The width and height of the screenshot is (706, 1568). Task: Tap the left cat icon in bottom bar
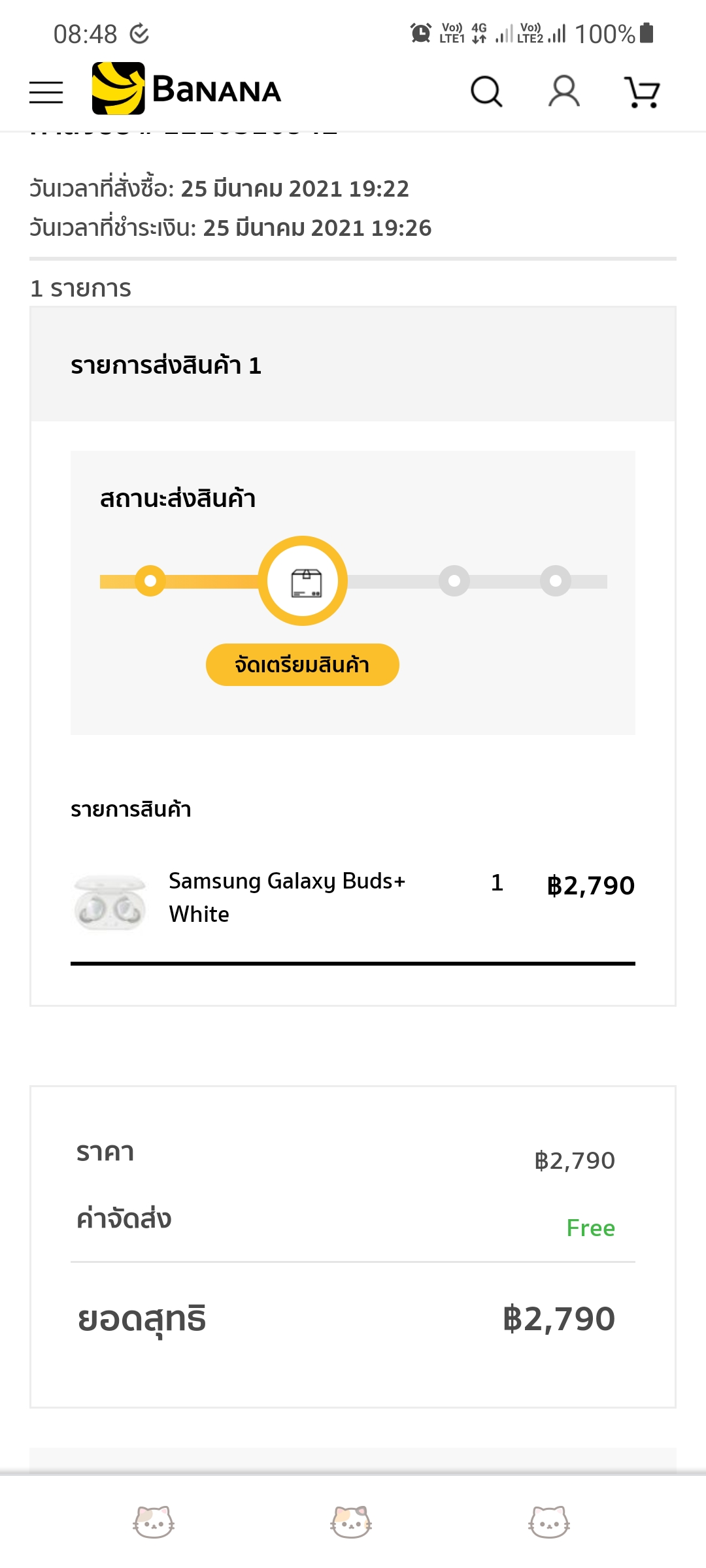point(154,1522)
